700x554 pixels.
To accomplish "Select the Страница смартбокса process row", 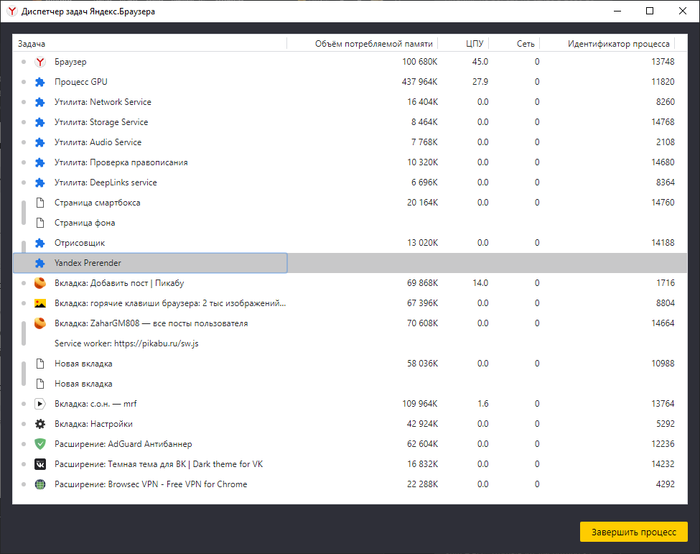I will 350,203.
